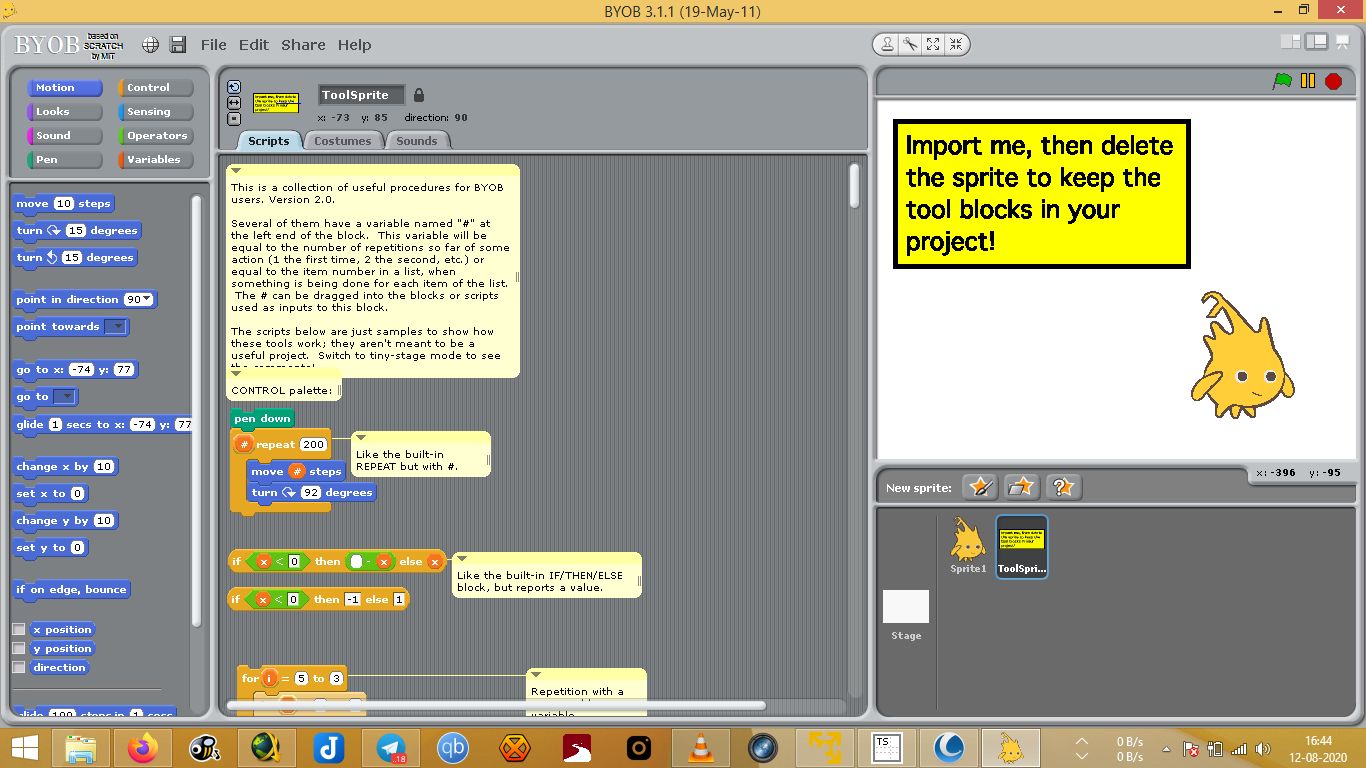
Task: Select the Control block category
Action: pyautogui.click(x=155, y=88)
